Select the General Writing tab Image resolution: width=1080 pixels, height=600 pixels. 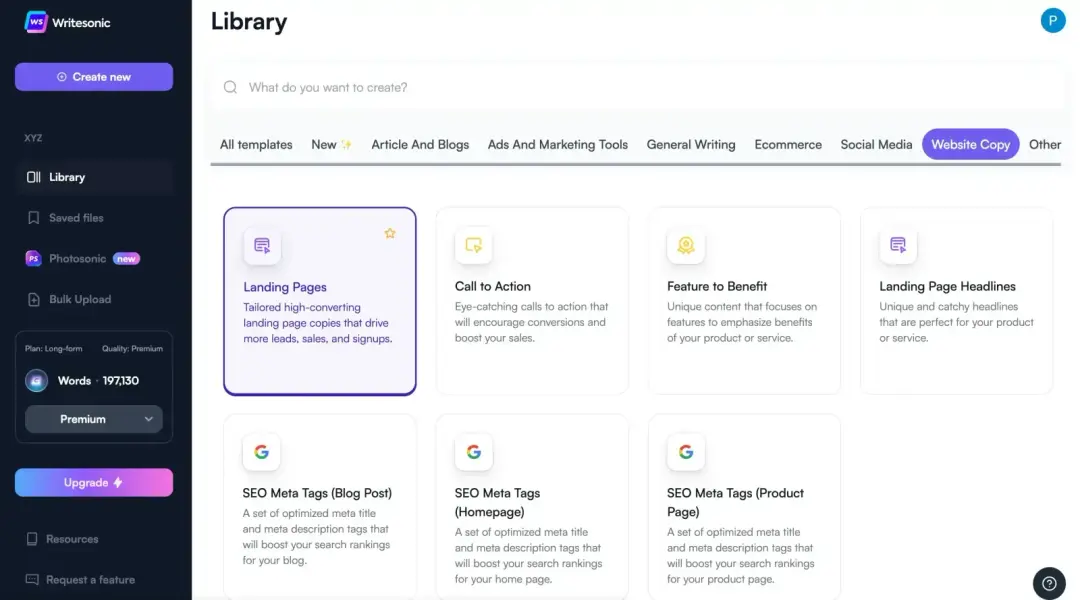click(x=691, y=145)
